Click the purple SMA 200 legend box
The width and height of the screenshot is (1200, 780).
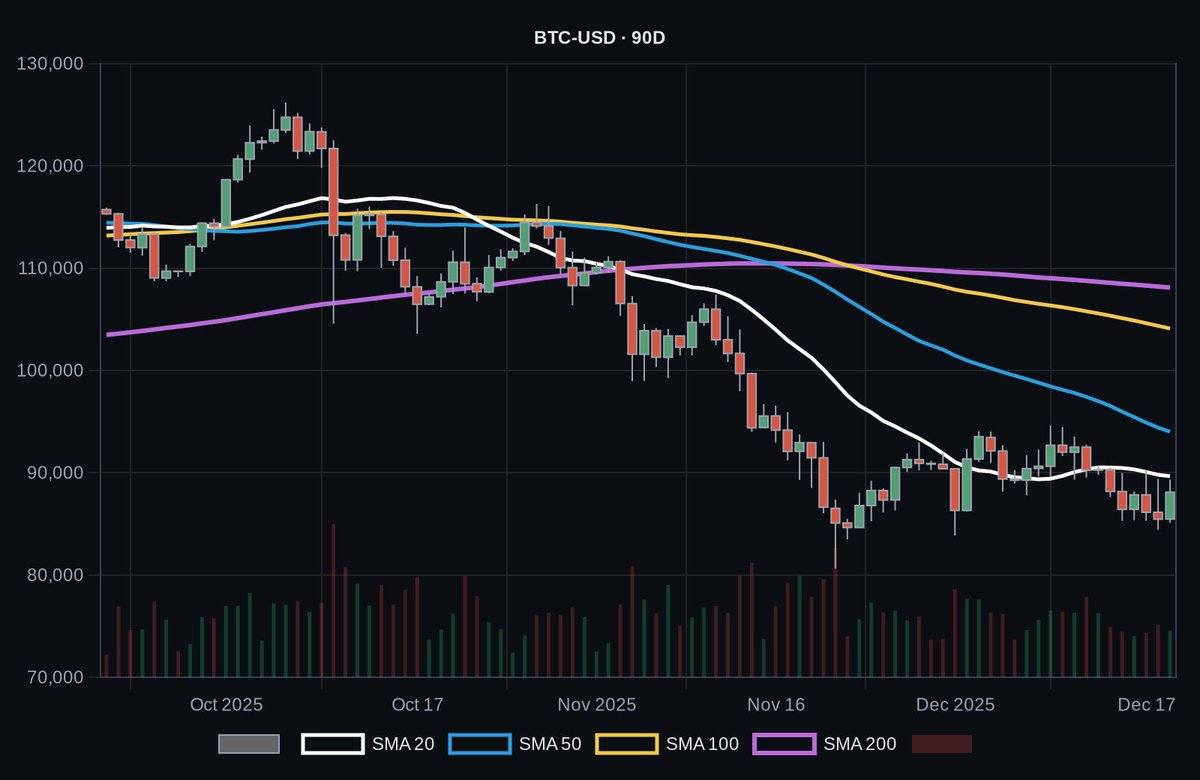tap(784, 744)
